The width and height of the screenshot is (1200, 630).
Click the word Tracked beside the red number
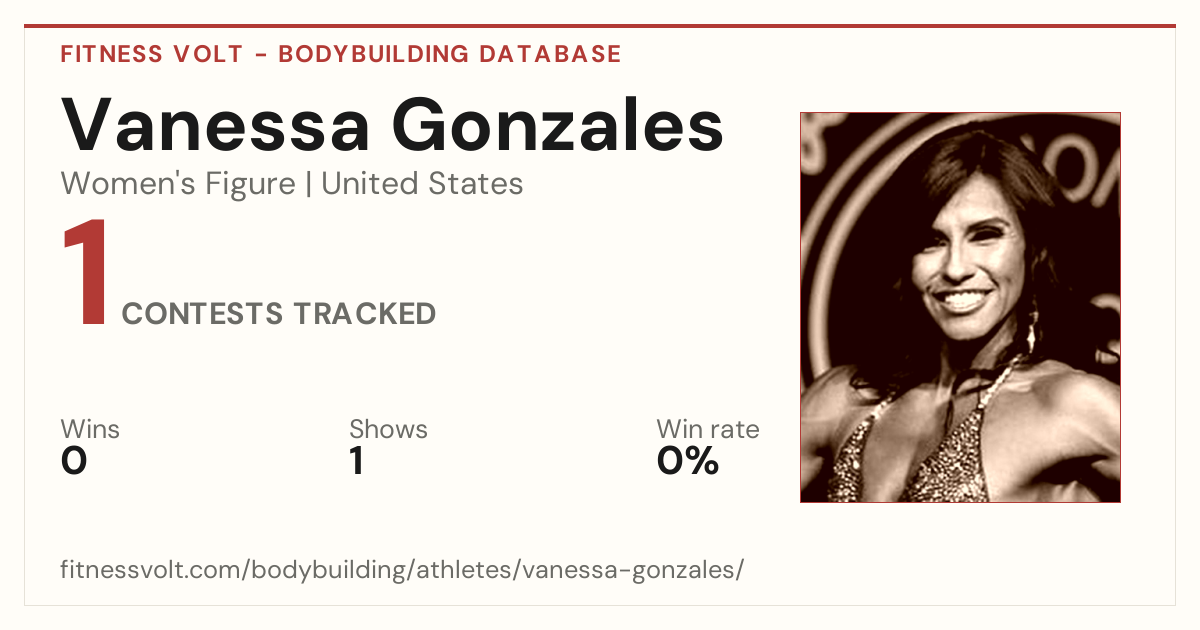coord(364,314)
